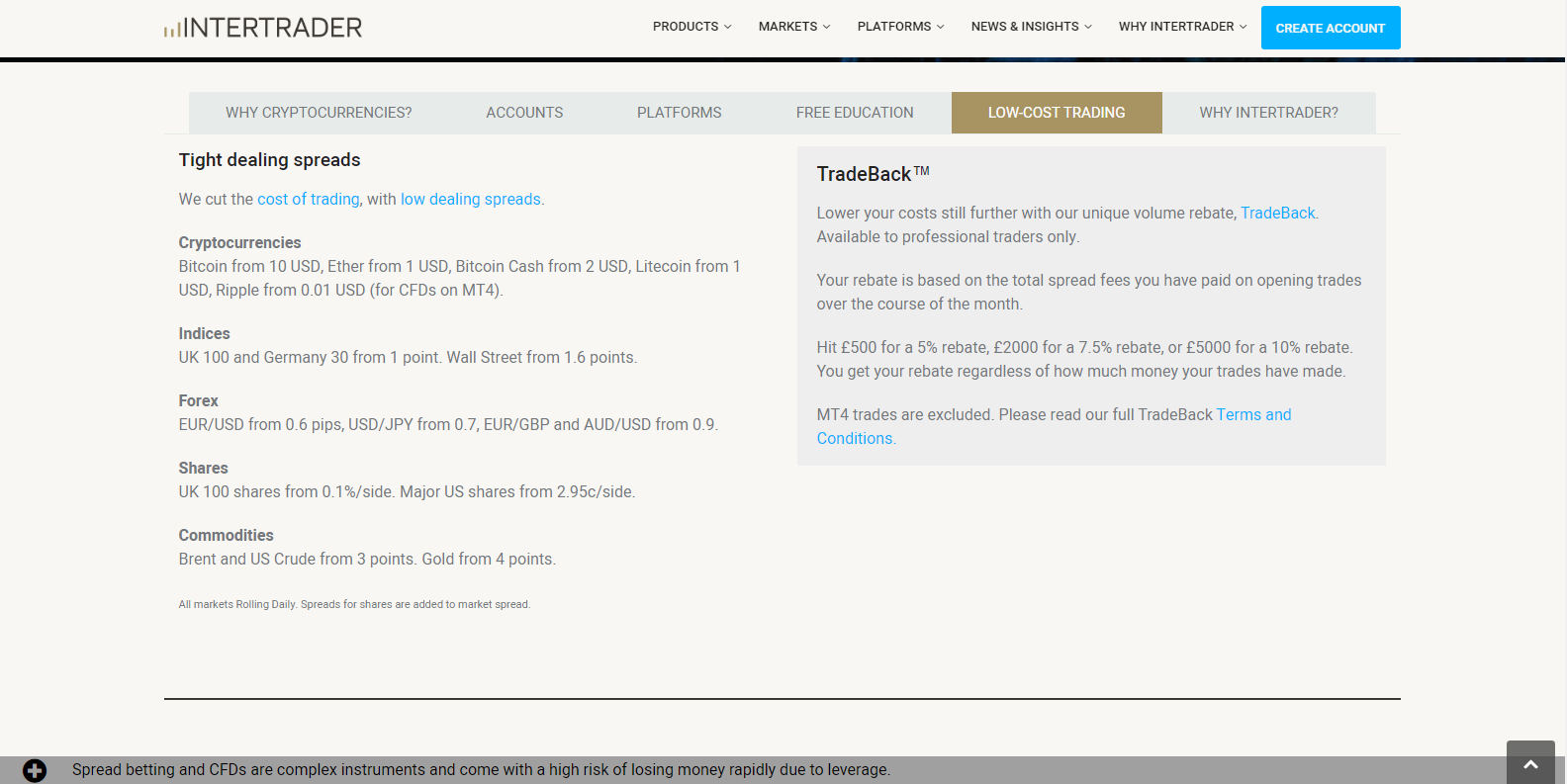Viewport: 1567px width, 784px height.
Task: Expand the Why Intertrader nav menu
Action: (1182, 27)
